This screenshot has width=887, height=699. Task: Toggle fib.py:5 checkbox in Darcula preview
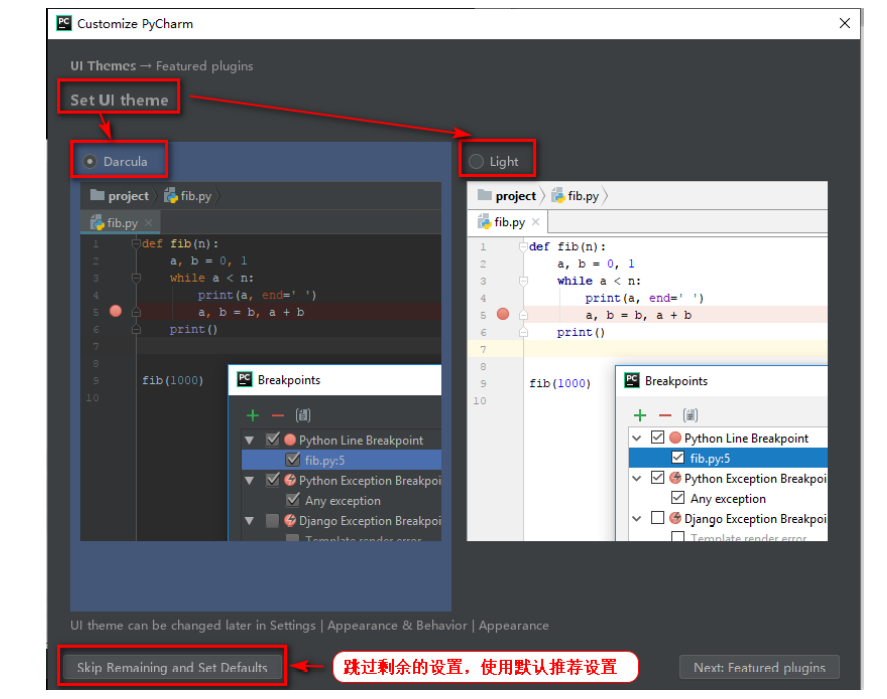293,460
